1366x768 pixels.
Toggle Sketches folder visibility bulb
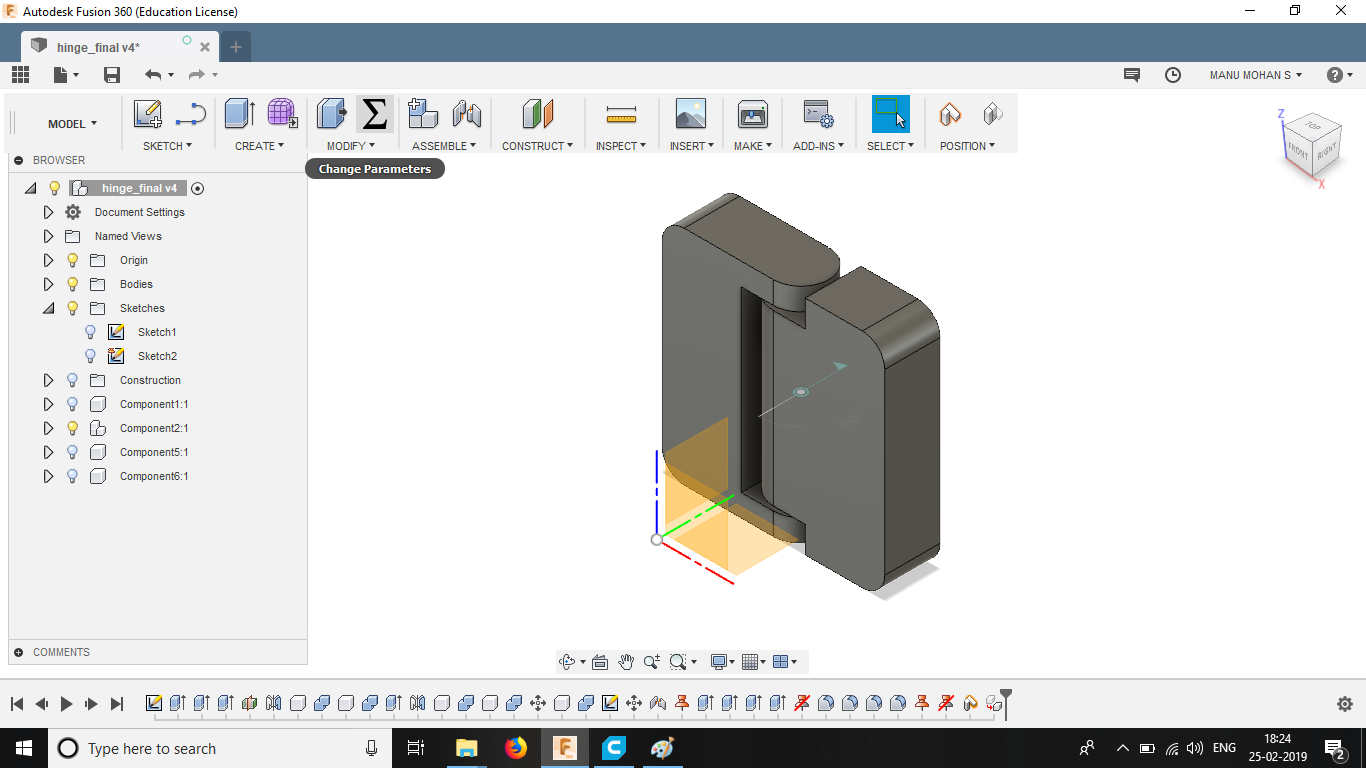click(72, 308)
